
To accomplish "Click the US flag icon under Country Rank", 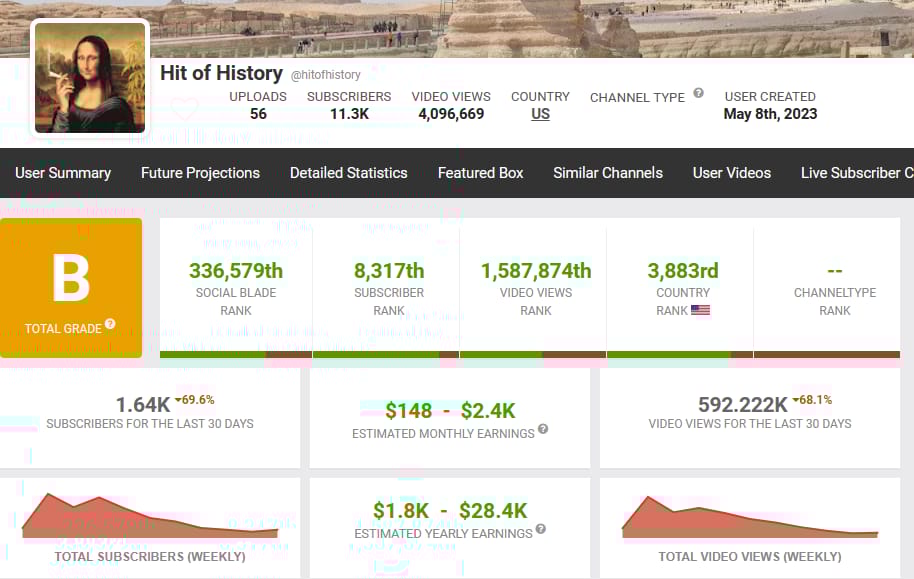I will click(x=700, y=310).
